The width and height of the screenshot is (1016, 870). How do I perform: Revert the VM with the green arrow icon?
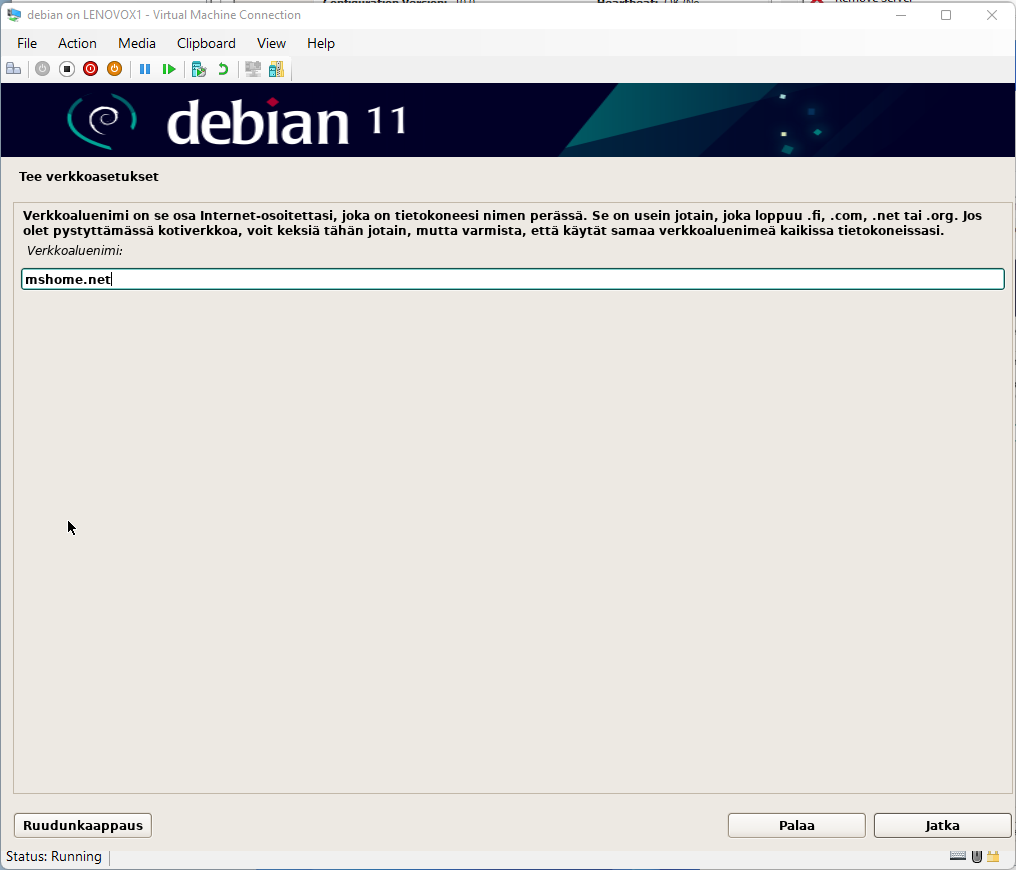click(223, 69)
